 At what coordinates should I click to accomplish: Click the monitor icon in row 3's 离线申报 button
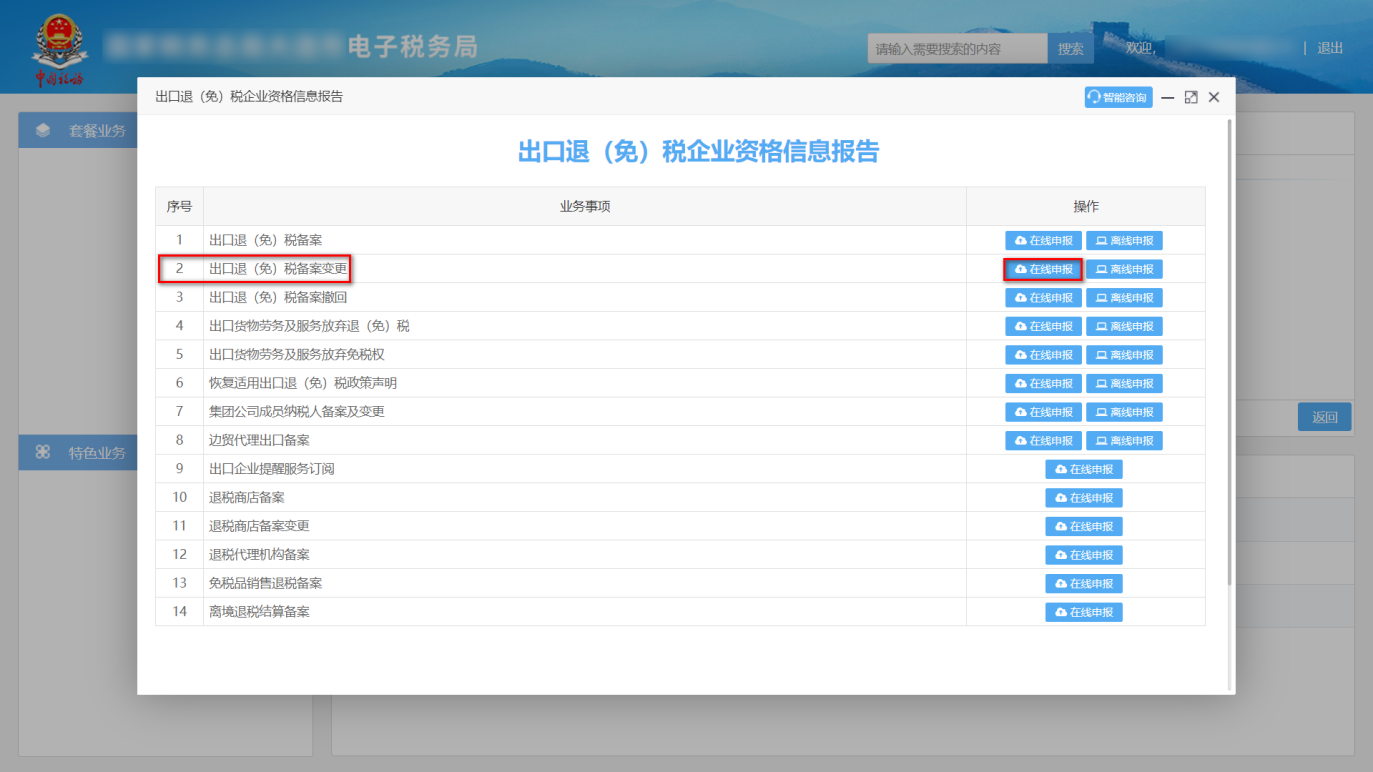(1101, 297)
